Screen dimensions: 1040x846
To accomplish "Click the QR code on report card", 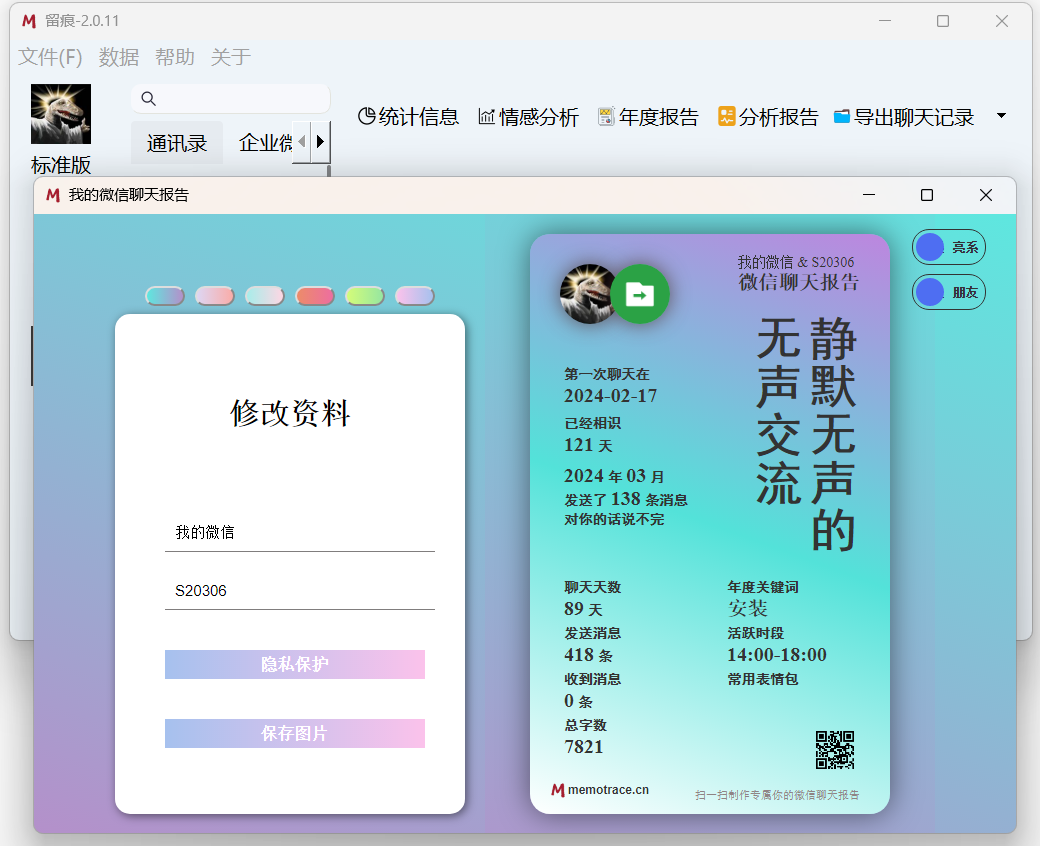I will point(835,750).
